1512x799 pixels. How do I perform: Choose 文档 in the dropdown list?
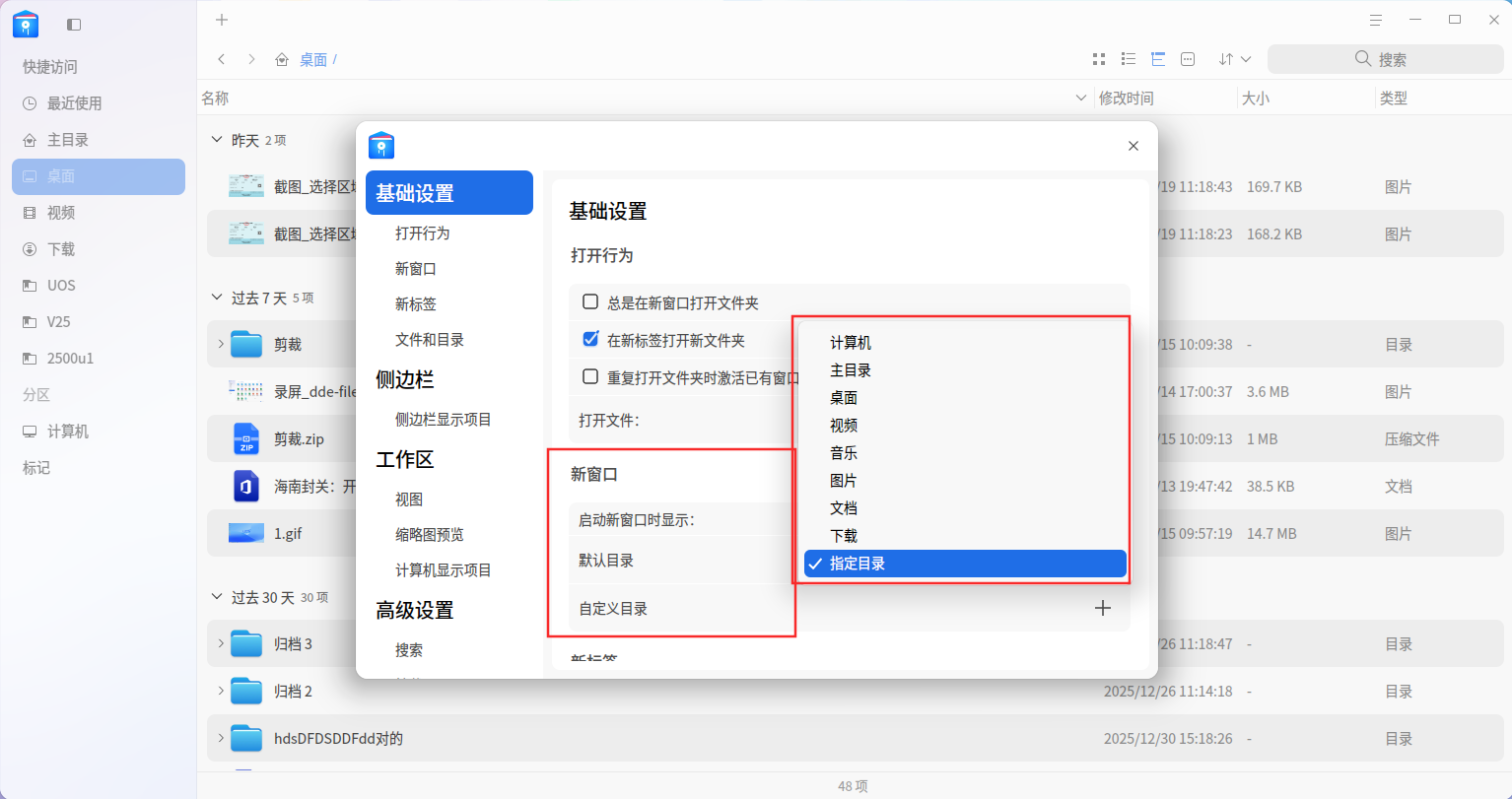965,508
